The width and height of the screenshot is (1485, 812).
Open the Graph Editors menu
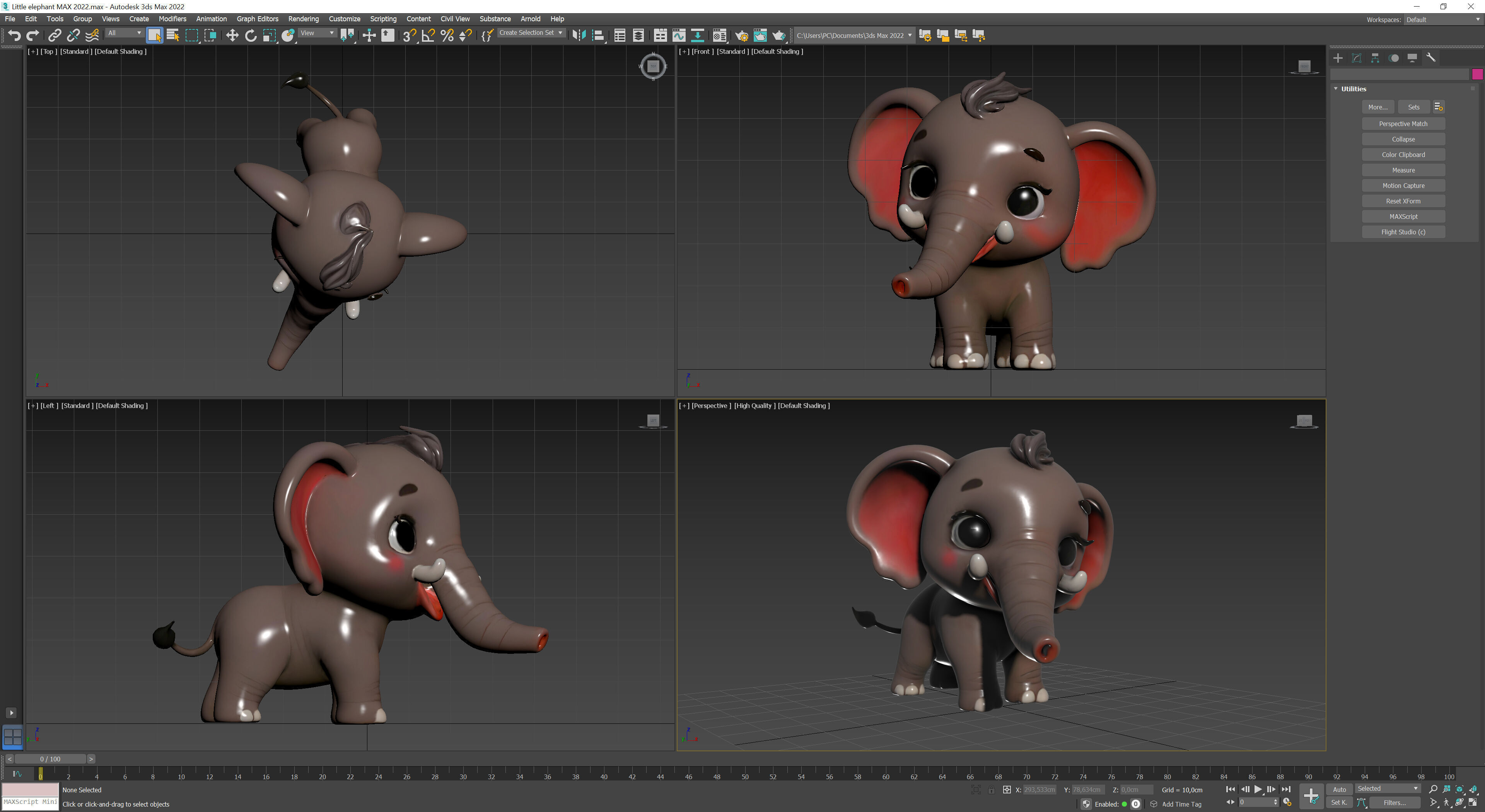(x=257, y=19)
